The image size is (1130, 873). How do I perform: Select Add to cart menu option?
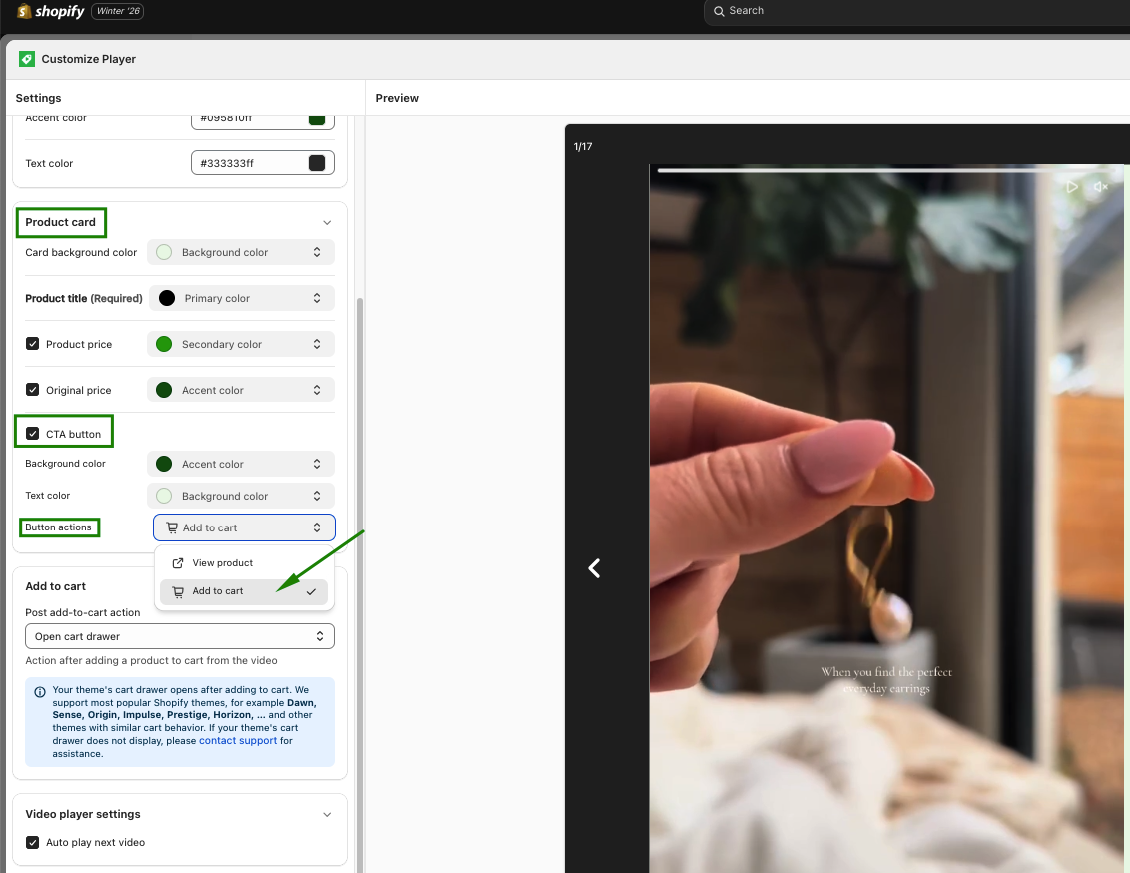tap(244, 591)
